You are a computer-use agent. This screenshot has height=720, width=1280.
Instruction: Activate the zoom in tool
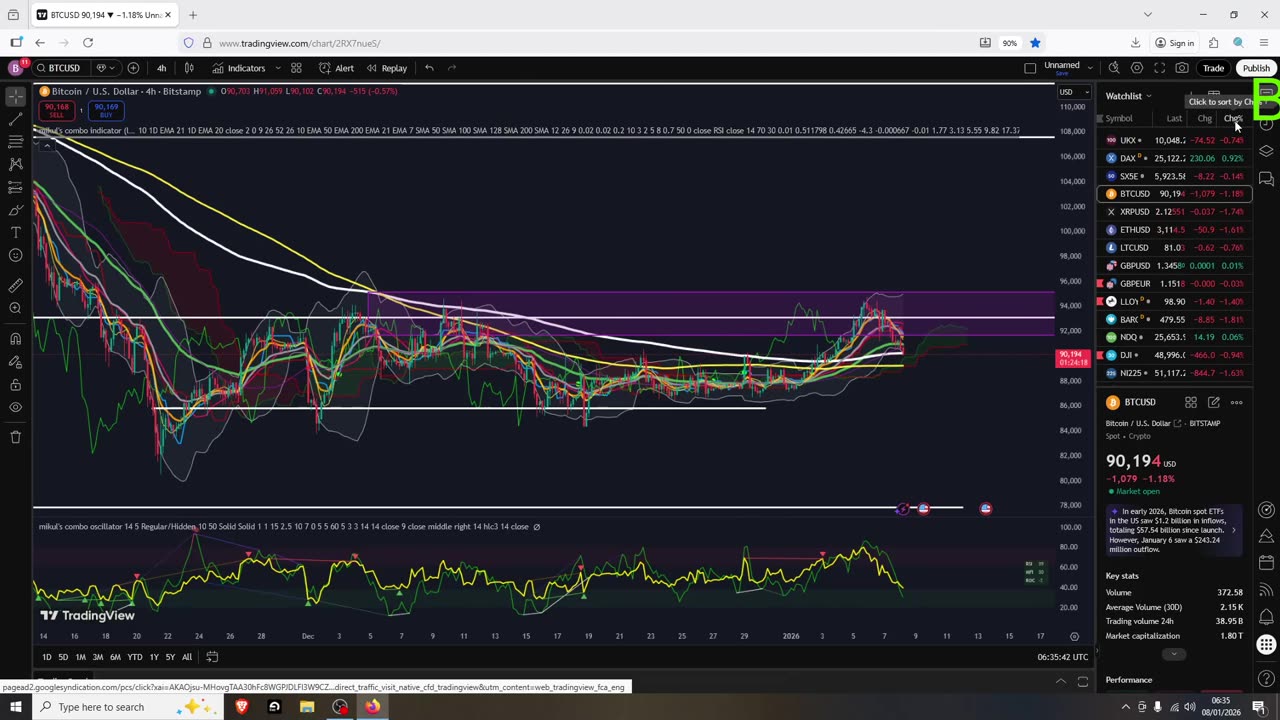pos(16,308)
